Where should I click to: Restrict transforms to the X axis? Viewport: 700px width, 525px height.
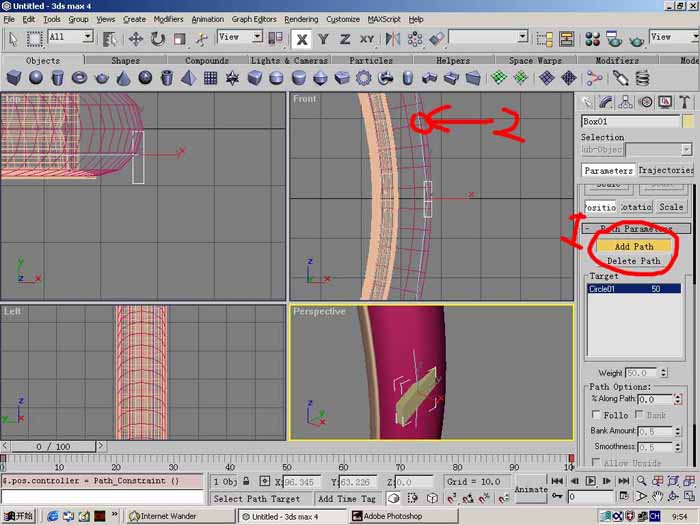tap(301, 39)
